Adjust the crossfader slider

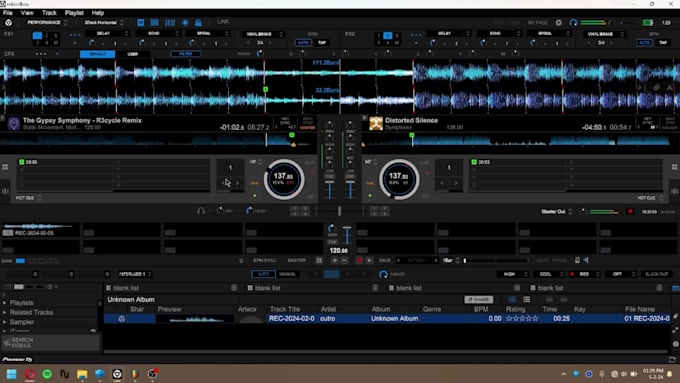coord(340,211)
